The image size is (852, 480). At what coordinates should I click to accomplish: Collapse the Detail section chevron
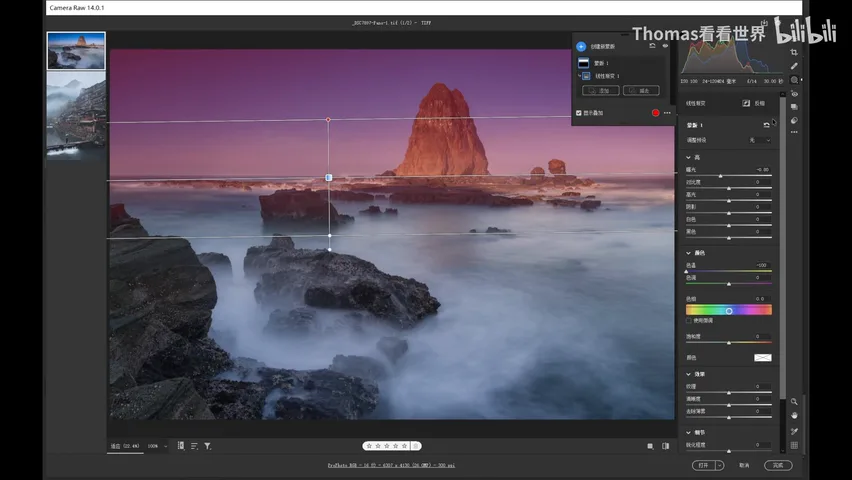click(x=688, y=432)
